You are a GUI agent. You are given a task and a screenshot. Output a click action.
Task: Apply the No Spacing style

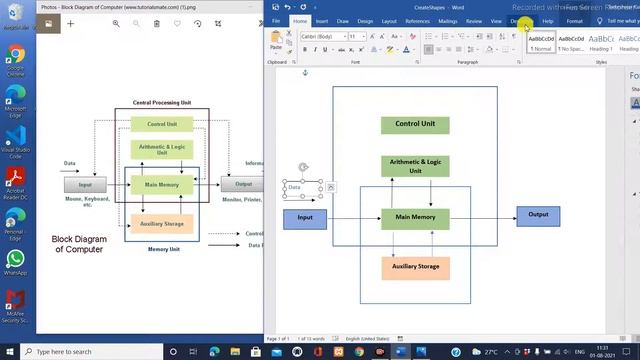tap(571, 42)
